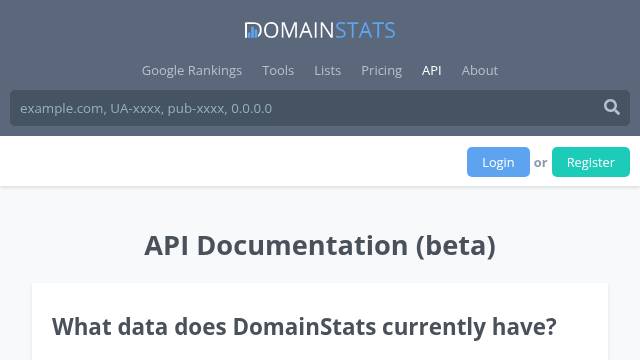Open the About page
The width and height of the screenshot is (640, 360).
click(480, 71)
